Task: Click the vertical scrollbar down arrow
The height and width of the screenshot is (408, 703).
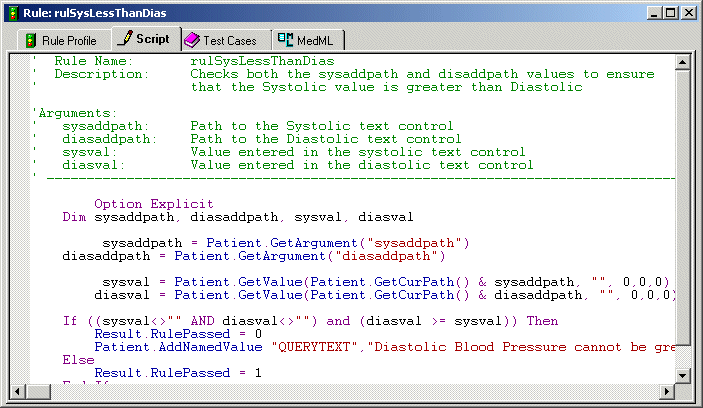Action: point(682,375)
